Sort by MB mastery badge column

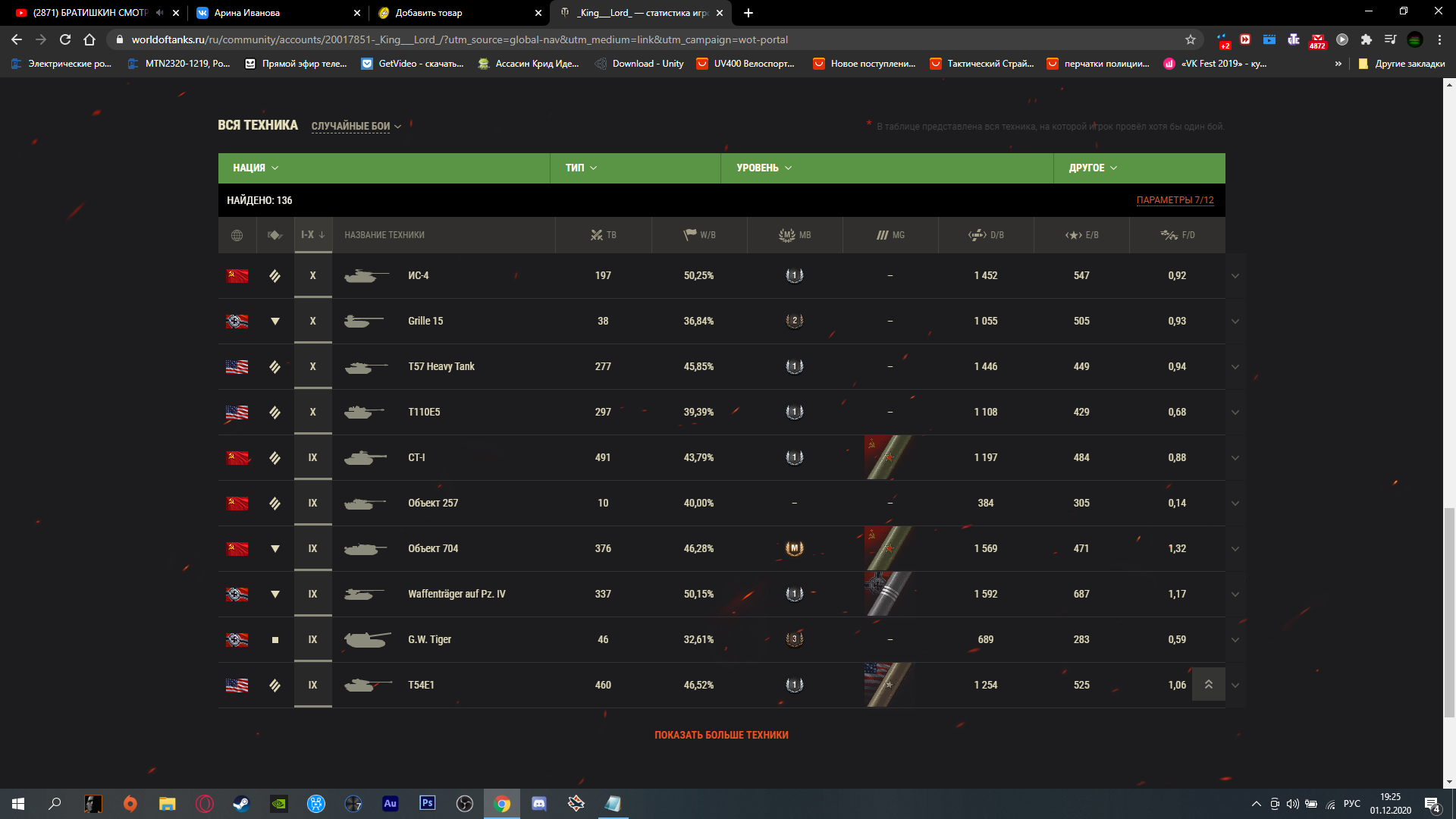(795, 235)
